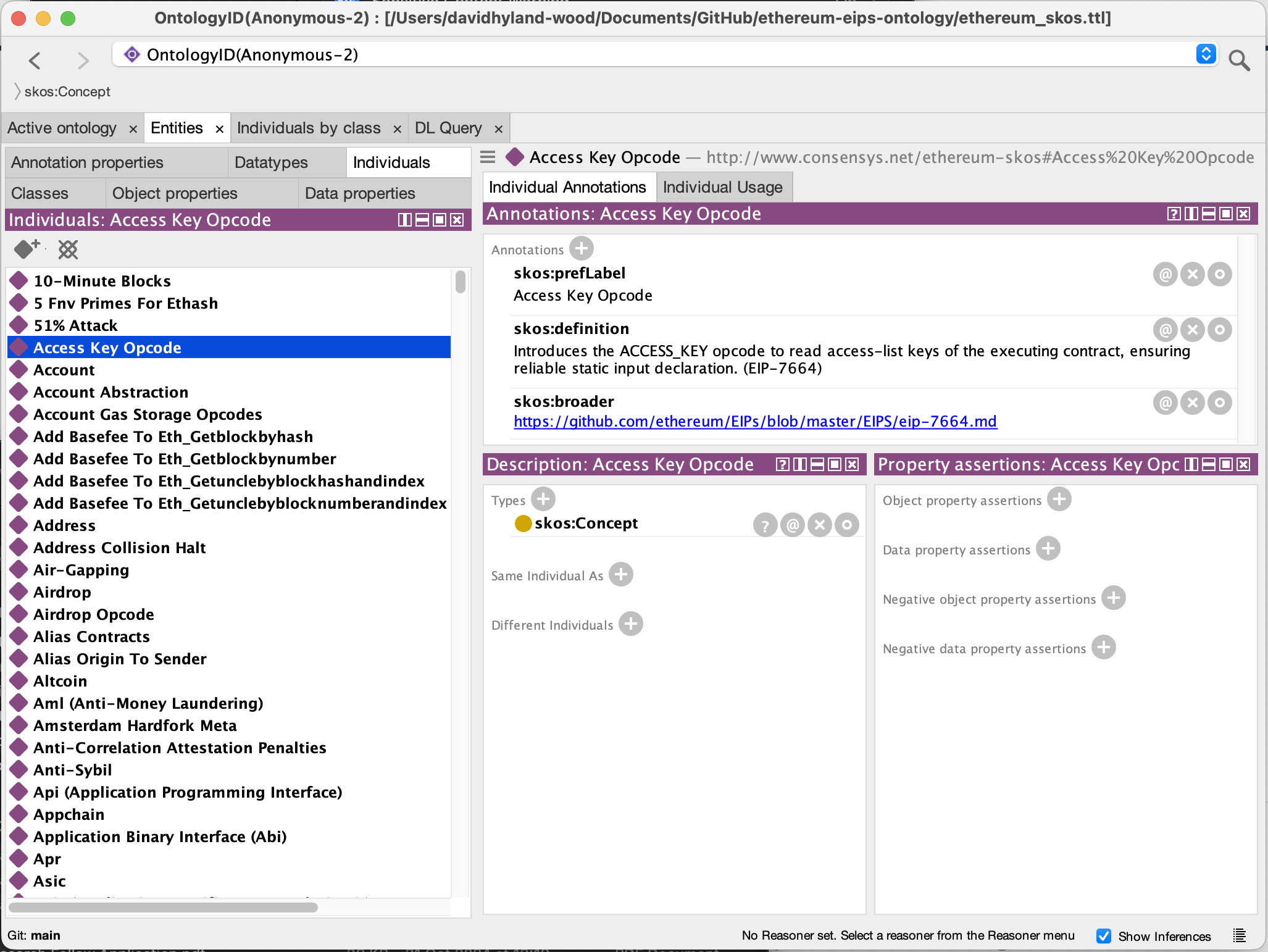Open the log icon in status bar
This screenshot has width=1268, height=952.
(1239, 935)
